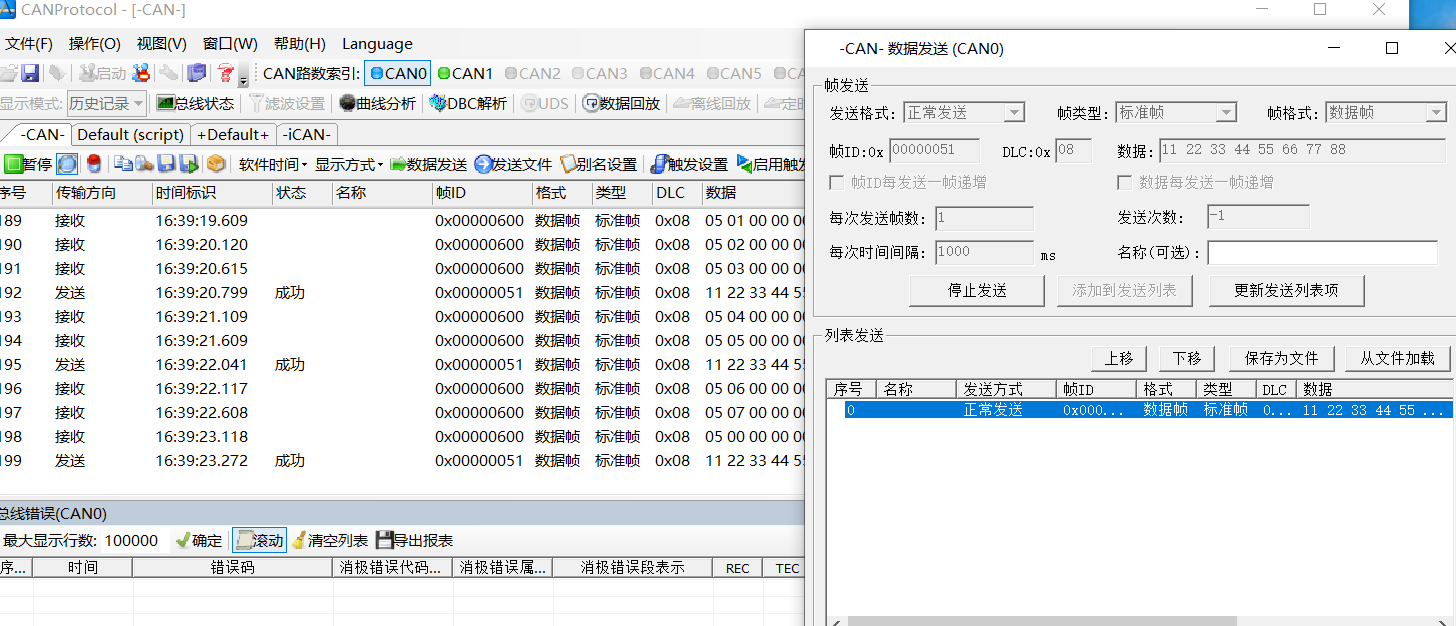This screenshot has width=1456, height=626.
Task: Expand top toolbar overflow arrow
Action: point(243,79)
